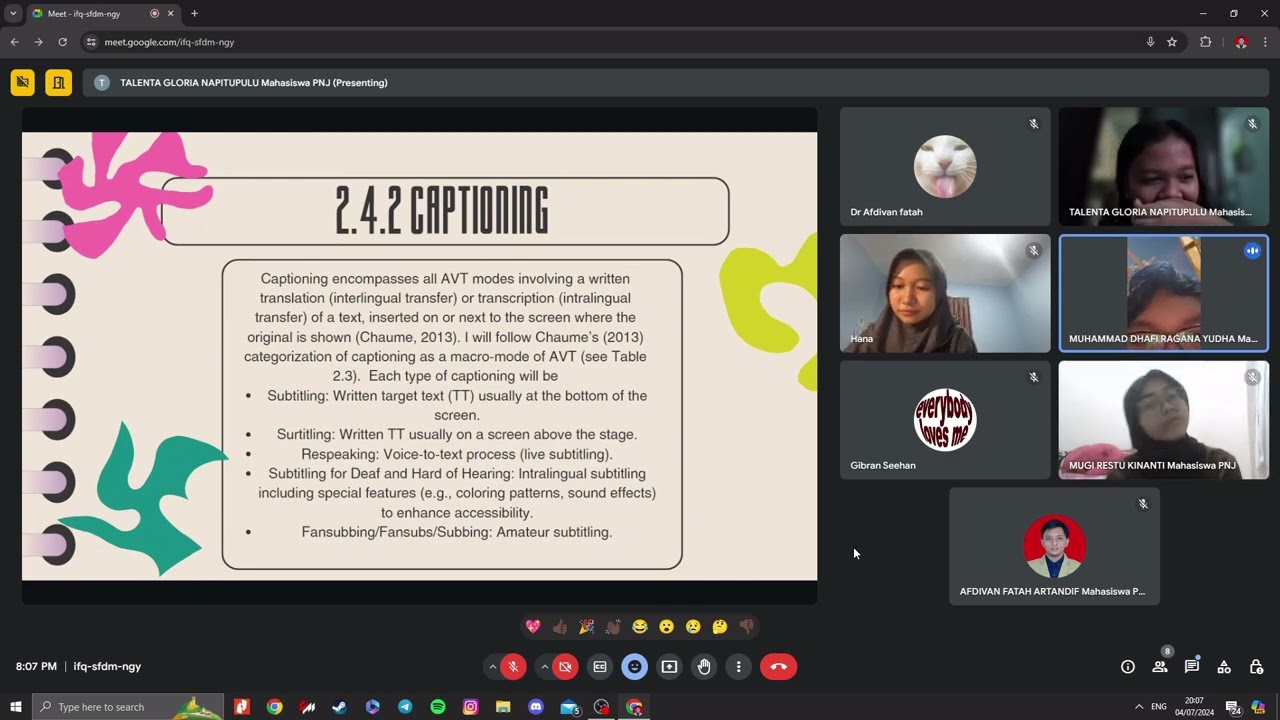Send the thinking face reaction
The width and height of the screenshot is (1280, 720).
coord(720,627)
